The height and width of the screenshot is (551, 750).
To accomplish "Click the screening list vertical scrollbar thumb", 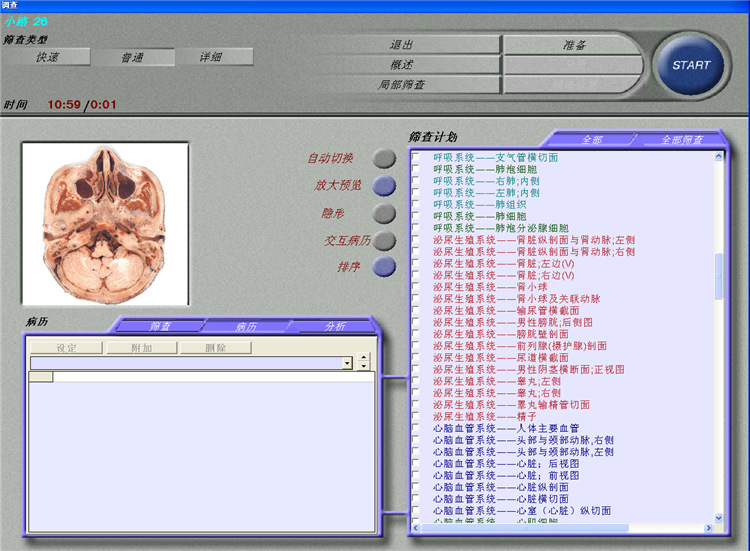I will tap(721, 275).
